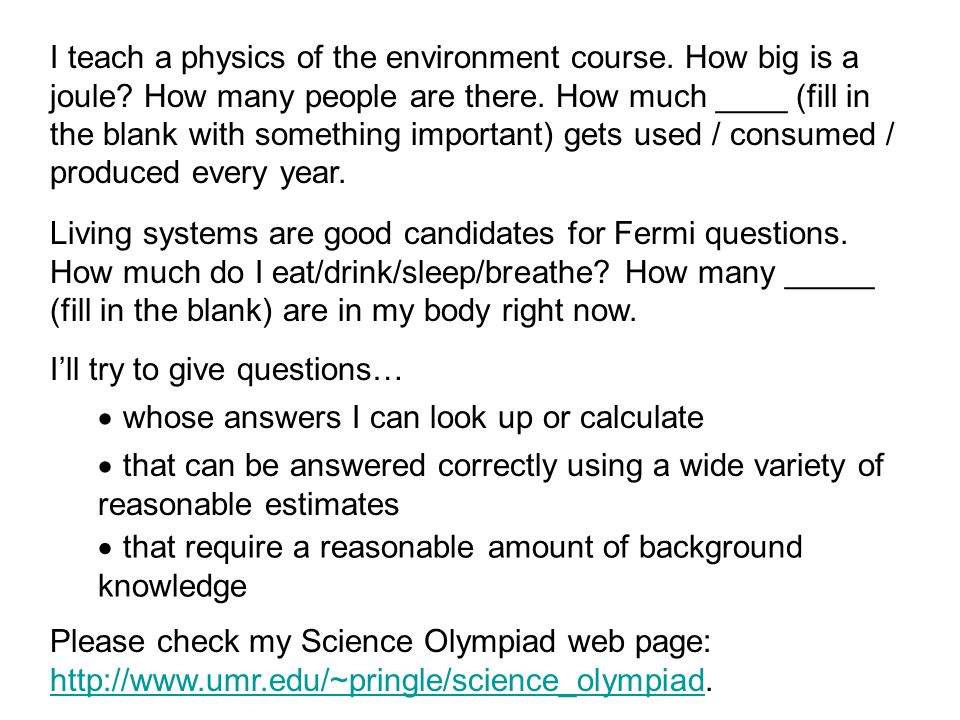The height and width of the screenshot is (720, 960).
Task: Click the phrase 'are in my body right now.'
Action: click(x=460, y=312)
